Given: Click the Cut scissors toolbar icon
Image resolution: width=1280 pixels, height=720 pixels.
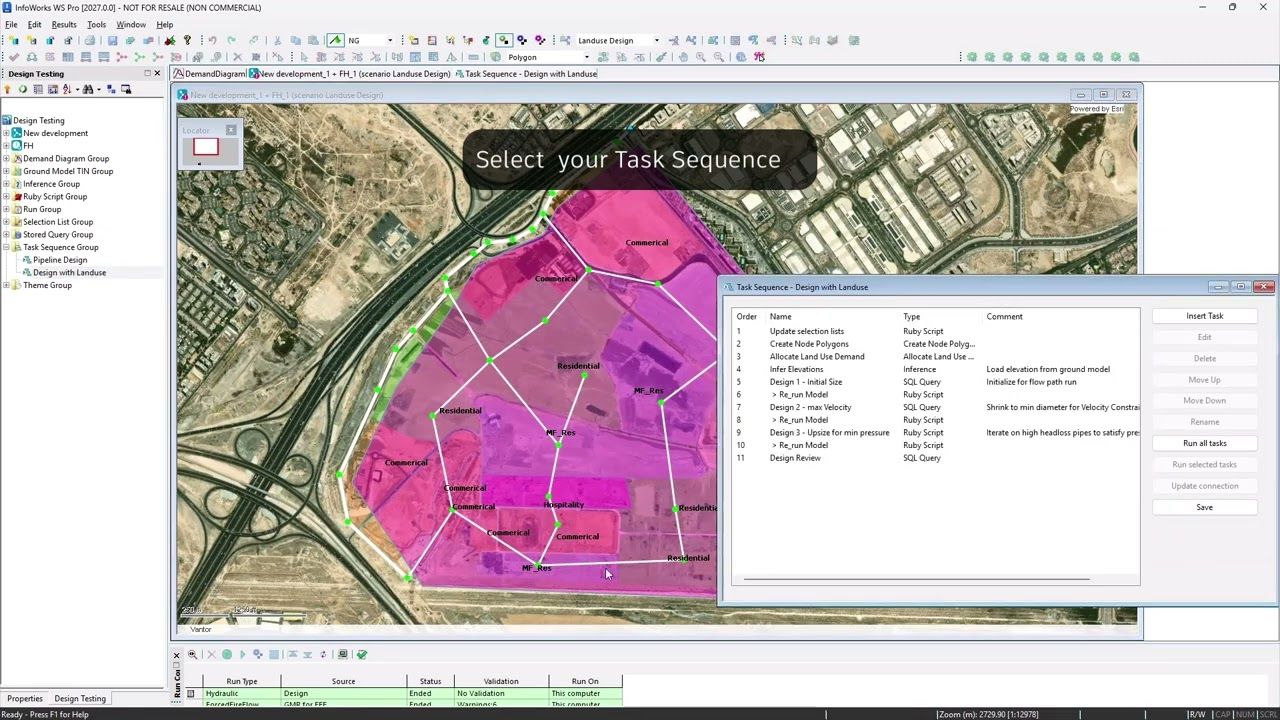Looking at the screenshot, I should tap(277, 41).
